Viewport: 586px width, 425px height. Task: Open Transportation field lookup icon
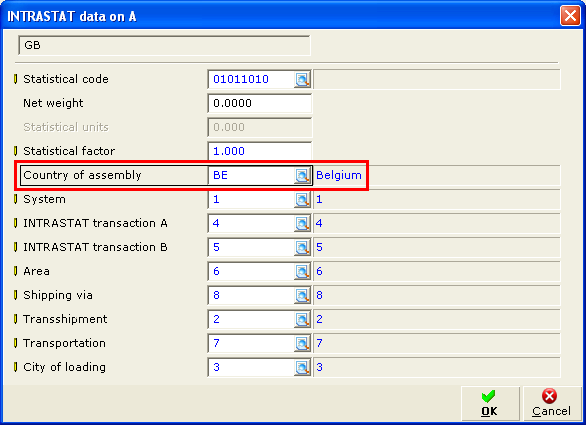[x=302, y=343]
